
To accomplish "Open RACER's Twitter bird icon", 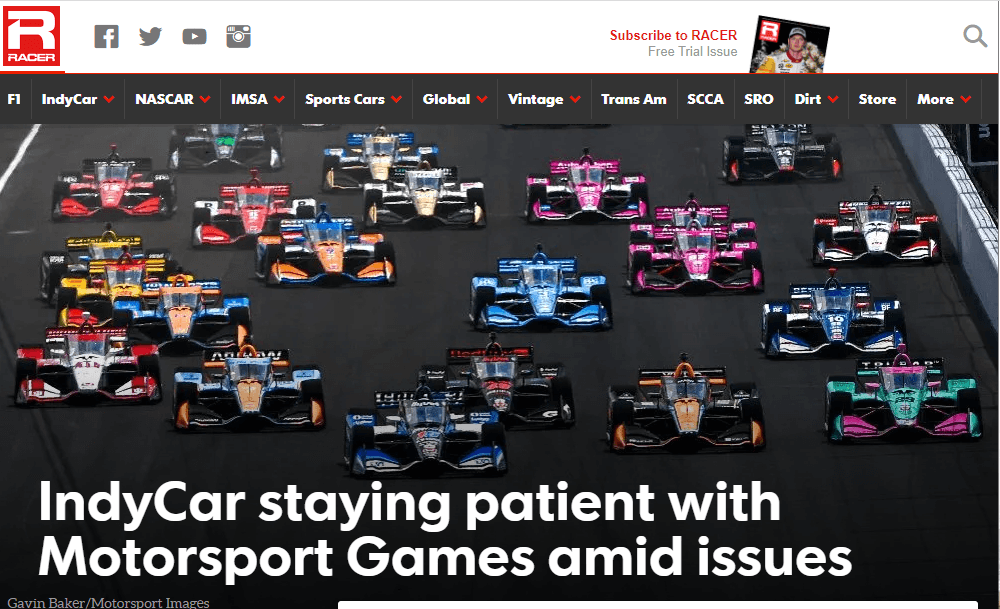I will click(x=151, y=36).
